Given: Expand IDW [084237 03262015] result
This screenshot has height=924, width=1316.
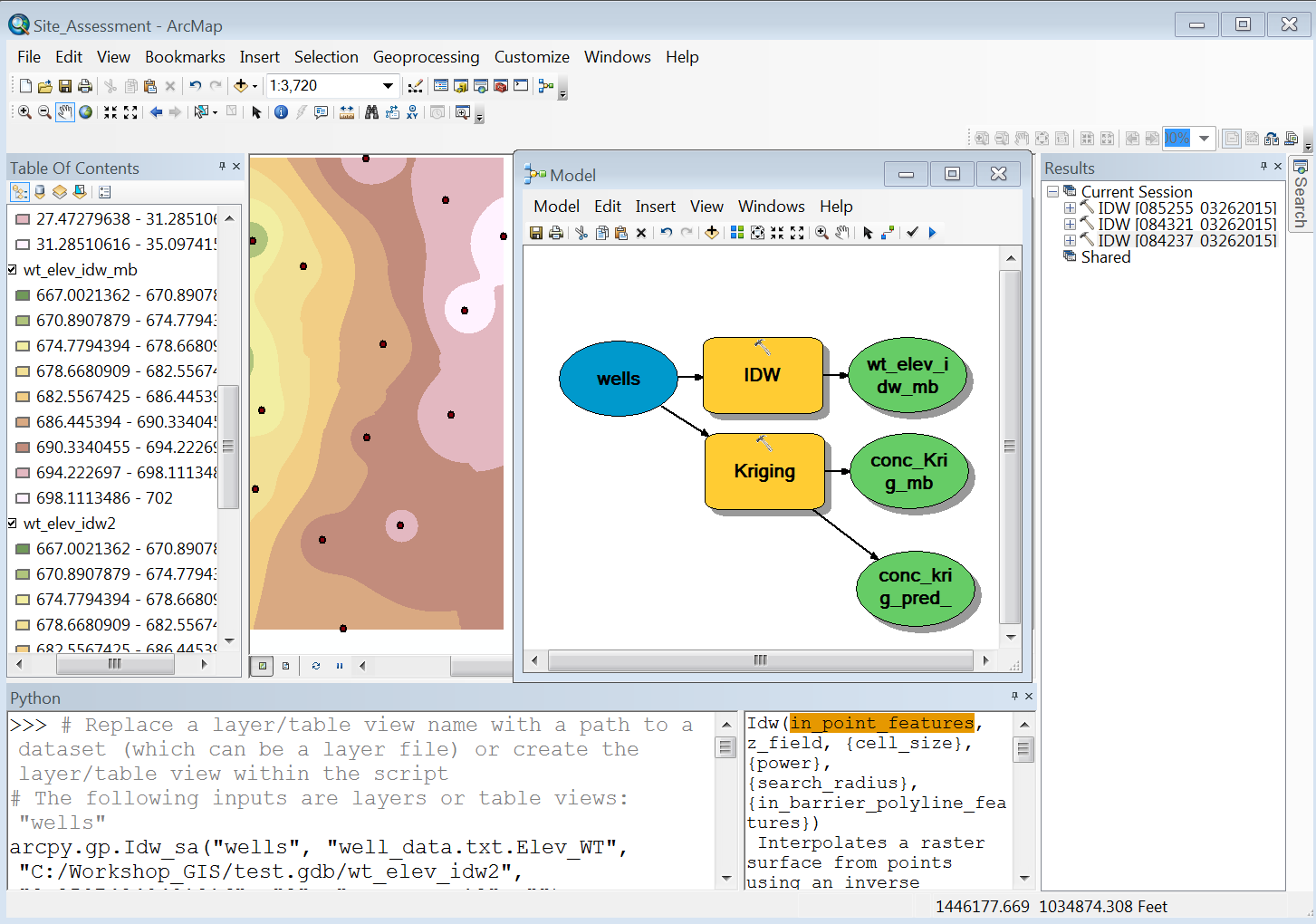Looking at the screenshot, I should [x=1070, y=241].
